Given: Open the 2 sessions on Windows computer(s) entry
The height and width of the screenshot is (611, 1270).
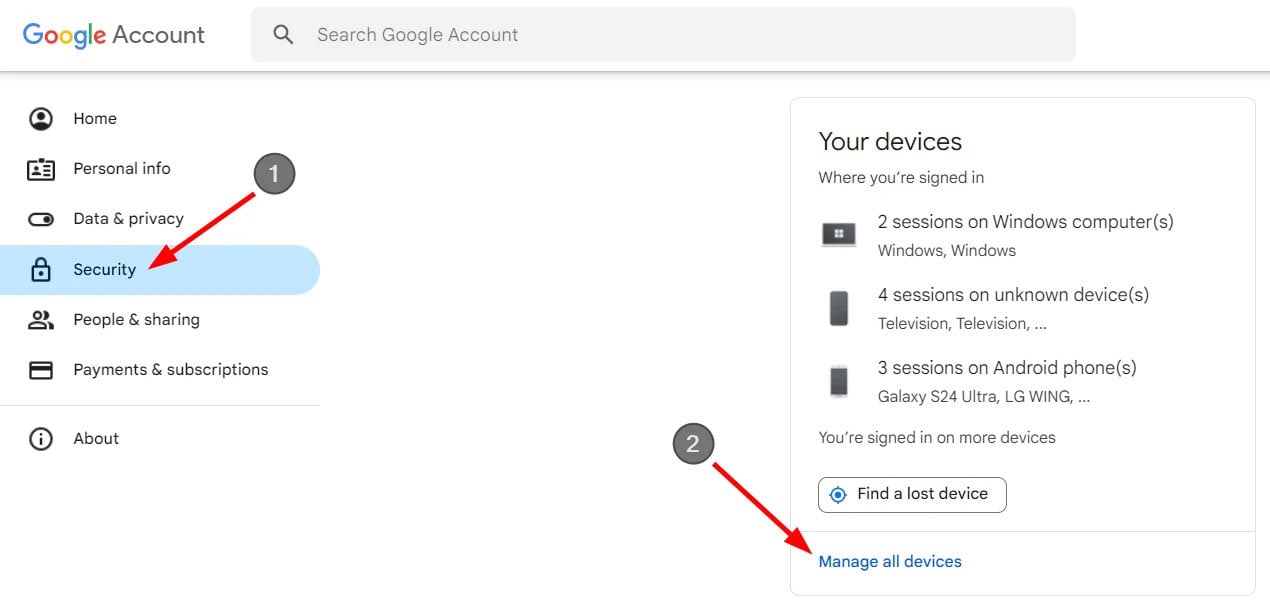Looking at the screenshot, I should 1025,222.
